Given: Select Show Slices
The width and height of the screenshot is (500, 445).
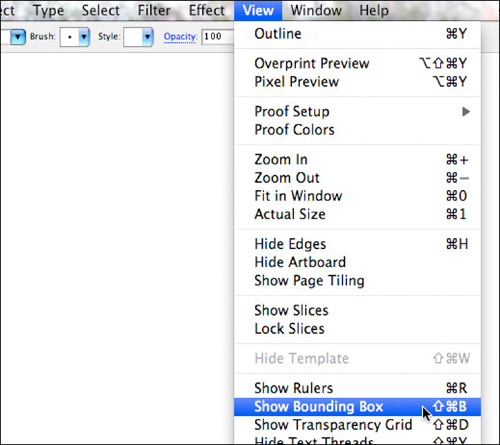Looking at the screenshot, I should [357, 310].
